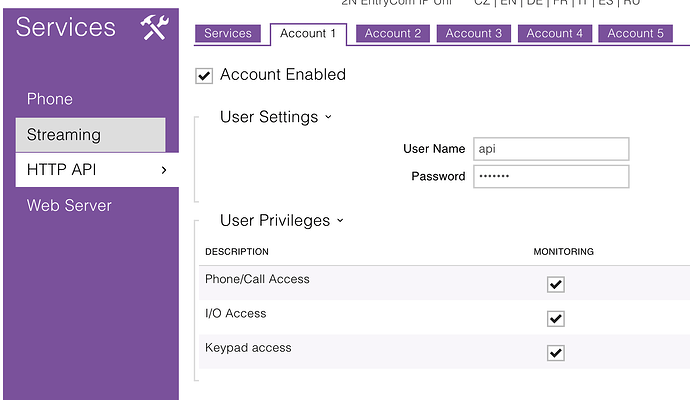Click the Services wrench and hammer icon

pyautogui.click(x=155, y=28)
